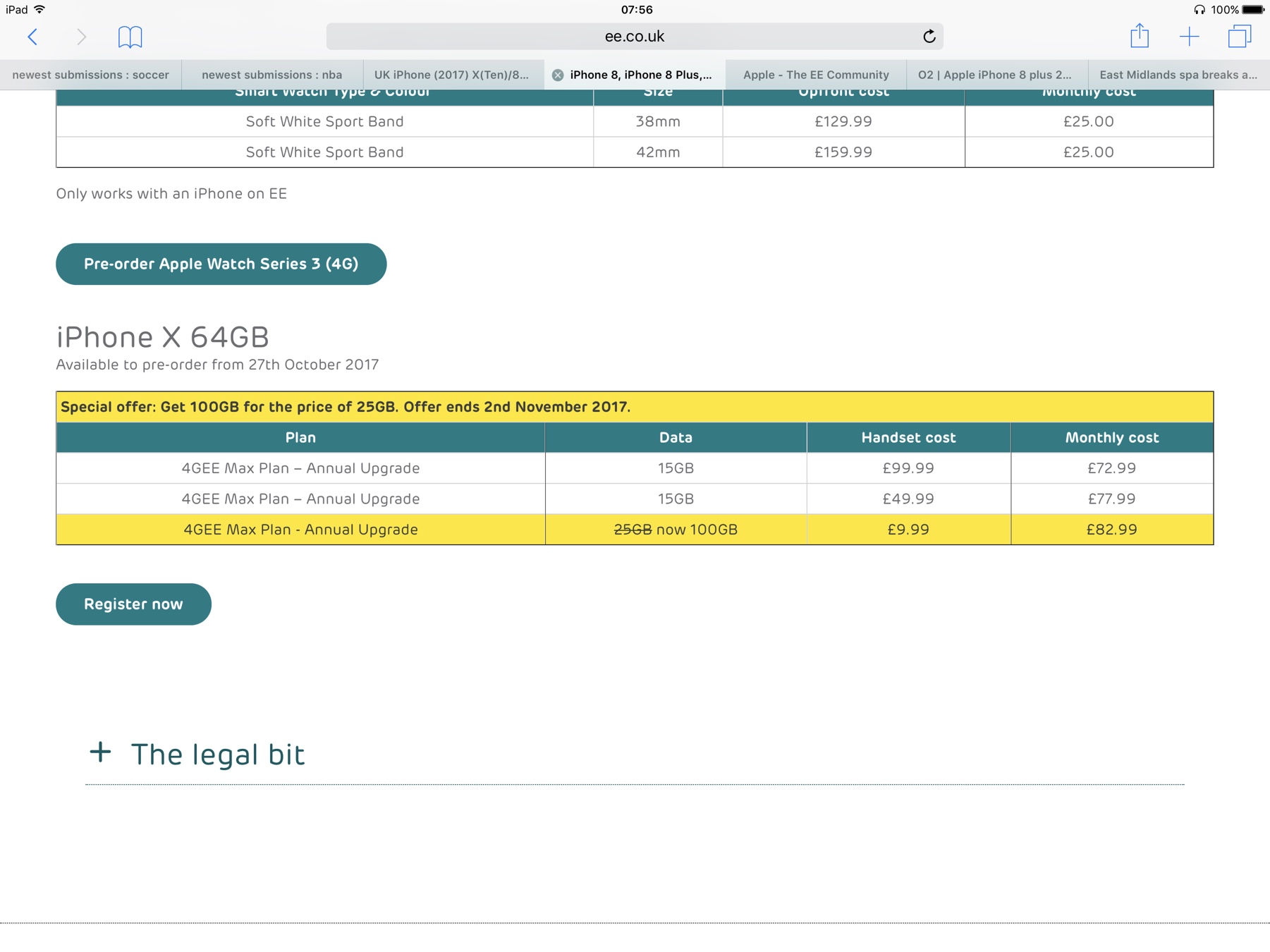
Task: Click the £159.99 upfront cost cell
Action: coord(843,152)
